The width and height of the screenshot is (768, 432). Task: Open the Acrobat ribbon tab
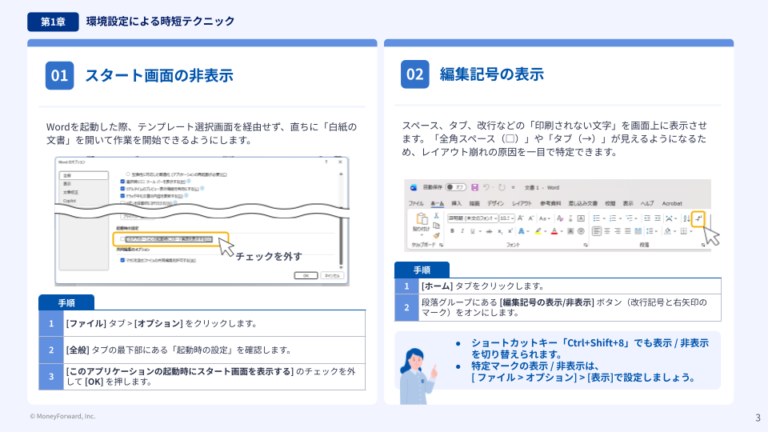click(x=672, y=203)
